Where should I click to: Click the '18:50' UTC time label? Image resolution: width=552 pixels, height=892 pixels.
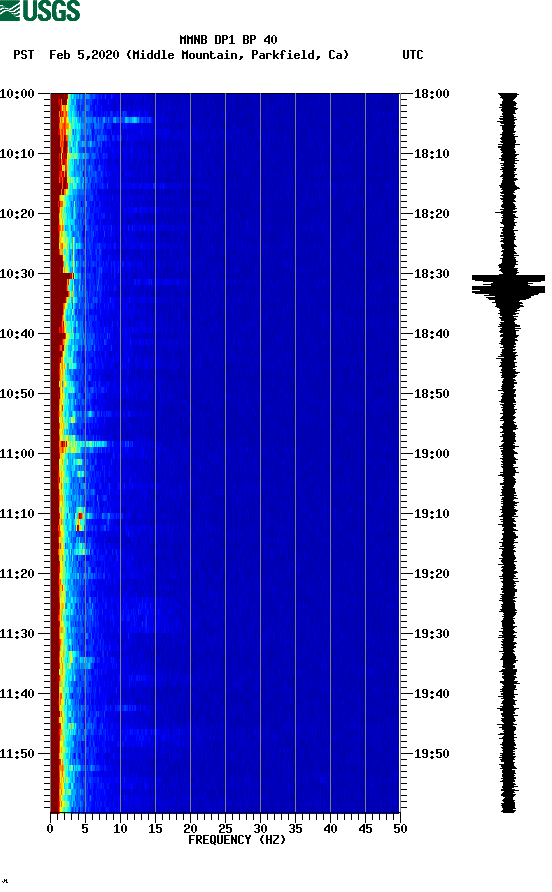pyautogui.click(x=431, y=394)
